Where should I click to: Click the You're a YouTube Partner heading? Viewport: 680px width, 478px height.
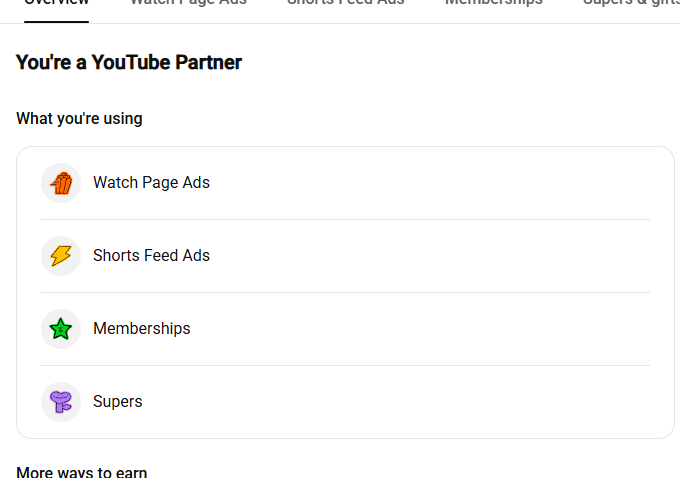pos(129,62)
